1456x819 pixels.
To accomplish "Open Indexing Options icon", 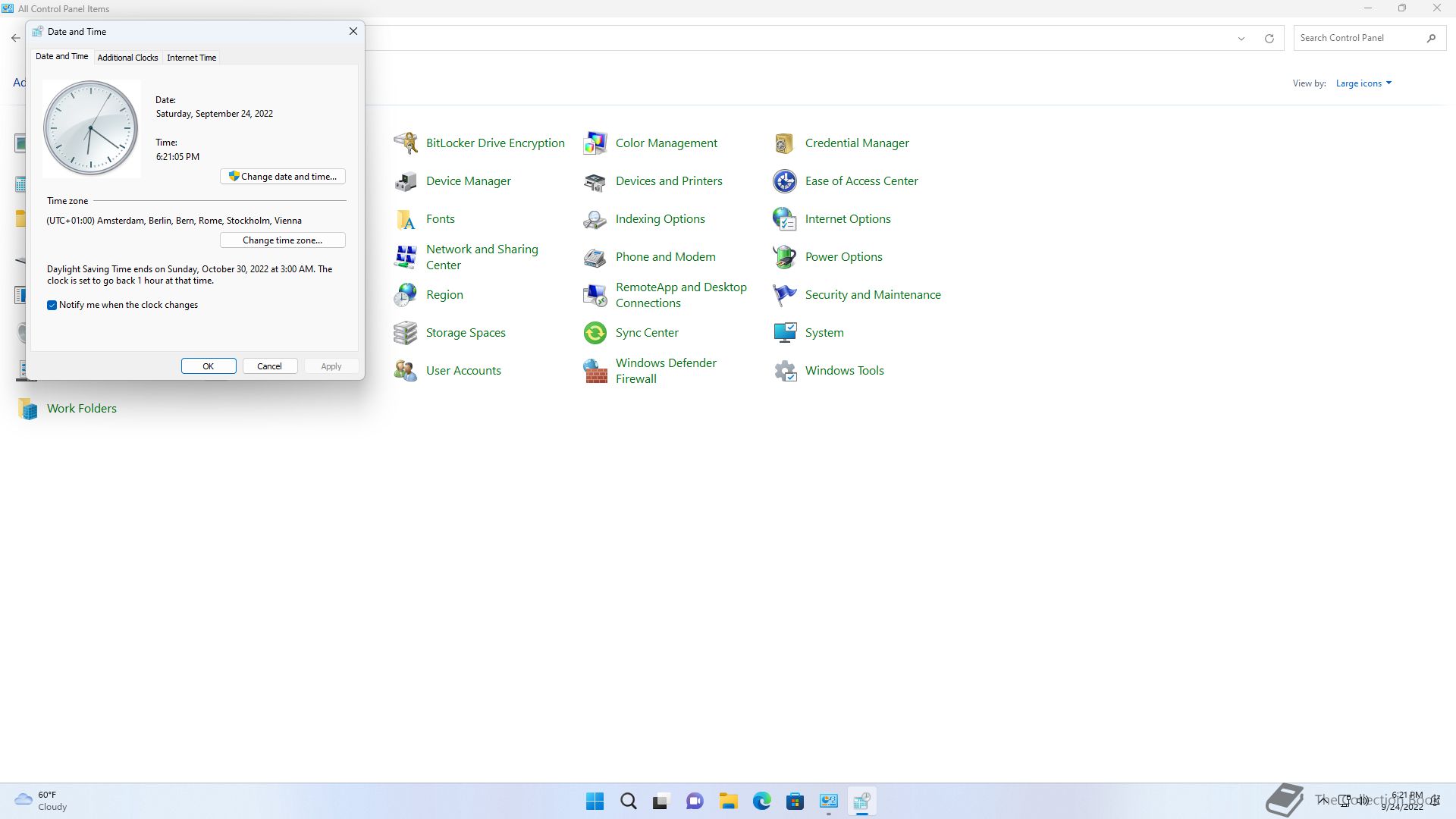I will point(595,218).
